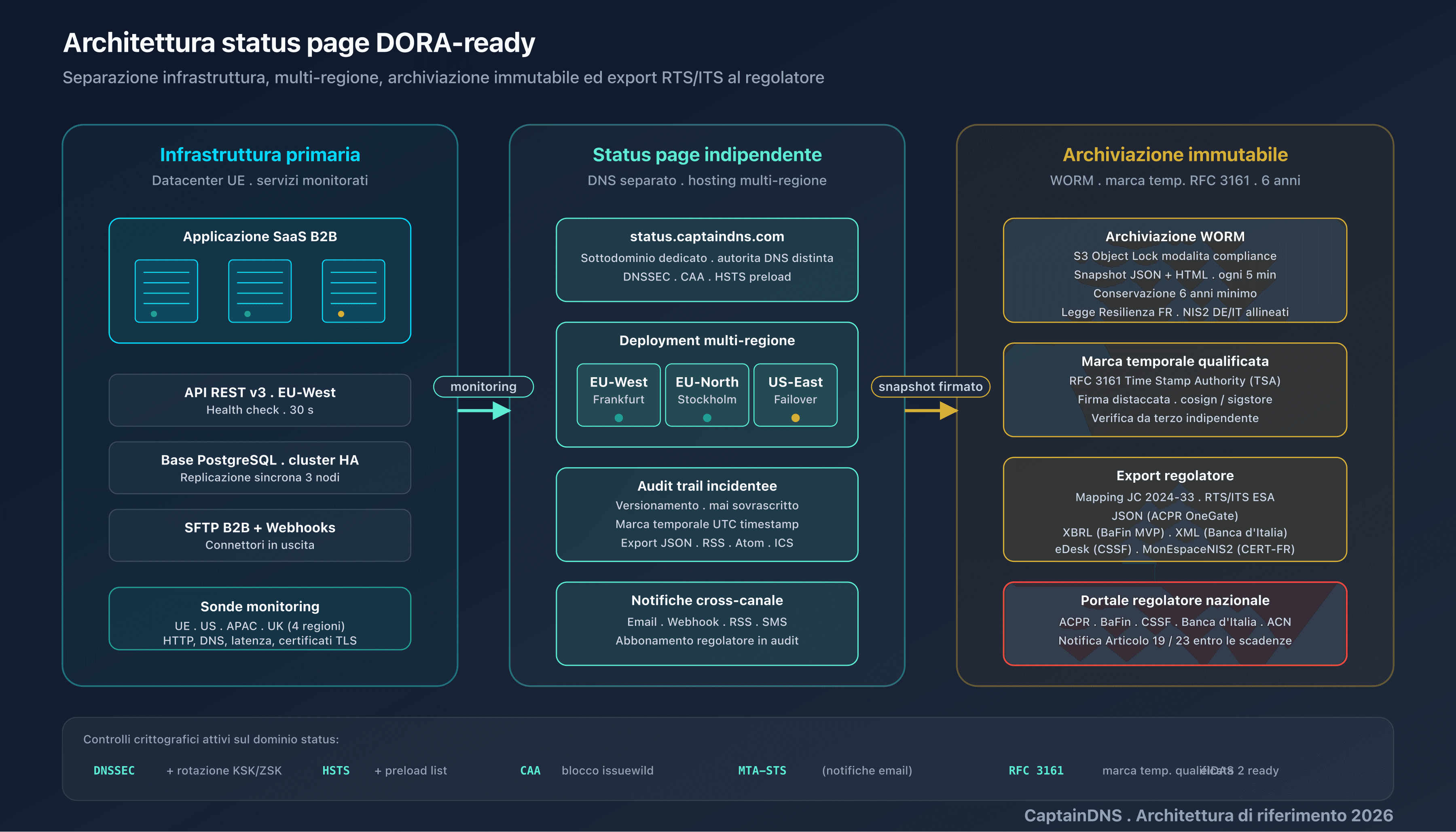Click the first server icon under Applicazione SaaS B2B
This screenshot has height=832, width=1456.
(x=166, y=291)
